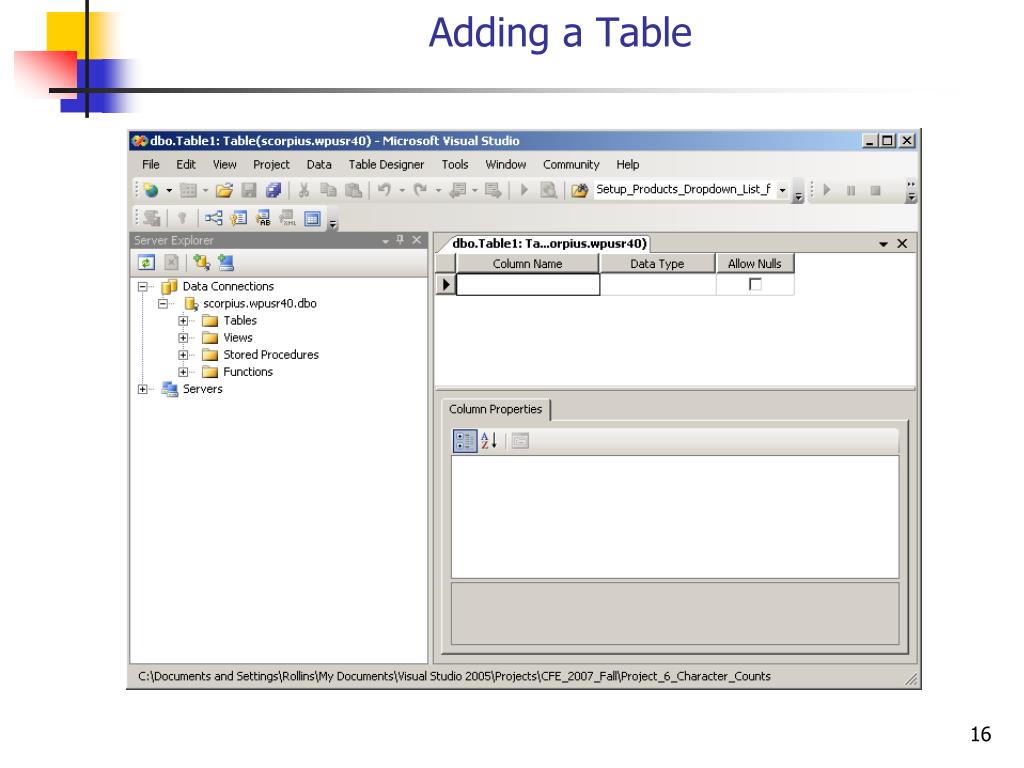Click the Categorized view icon in Column Properties
Image resolution: width=1024 pixels, height=768 pixels.
[465, 441]
